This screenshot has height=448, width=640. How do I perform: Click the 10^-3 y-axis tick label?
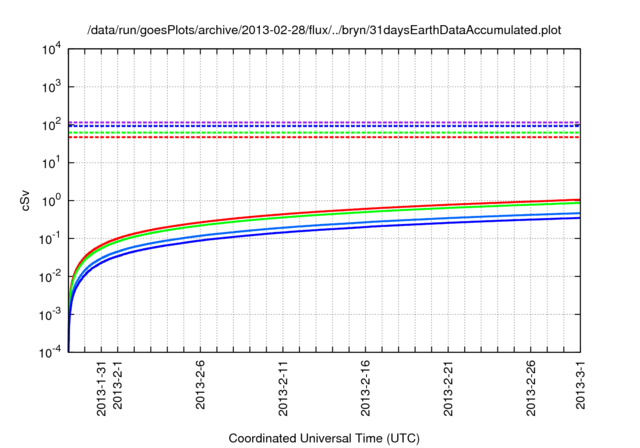[x=50, y=315]
